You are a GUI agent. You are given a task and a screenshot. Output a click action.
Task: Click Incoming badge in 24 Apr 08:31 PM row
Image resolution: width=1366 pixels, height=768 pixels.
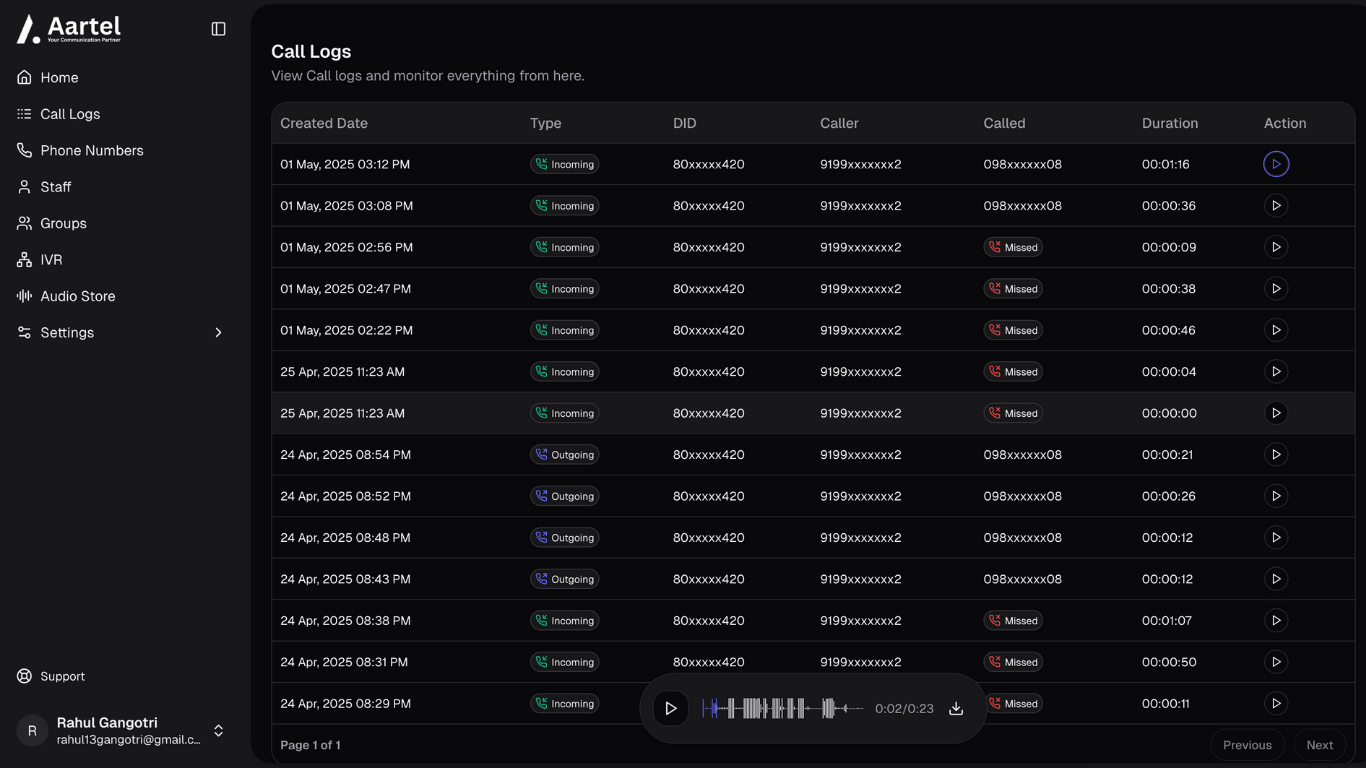coord(564,662)
